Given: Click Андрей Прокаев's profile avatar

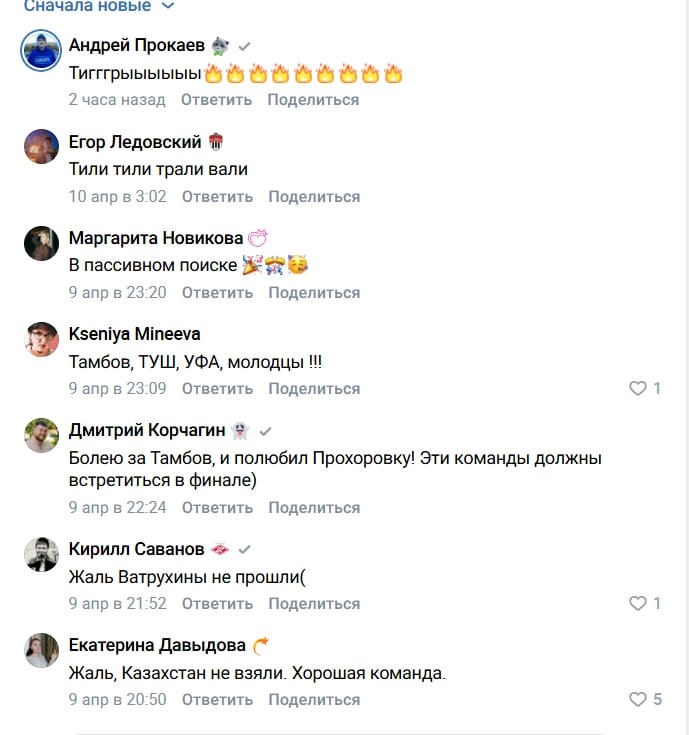Looking at the screenshot, I should click(x=42, y=50).
